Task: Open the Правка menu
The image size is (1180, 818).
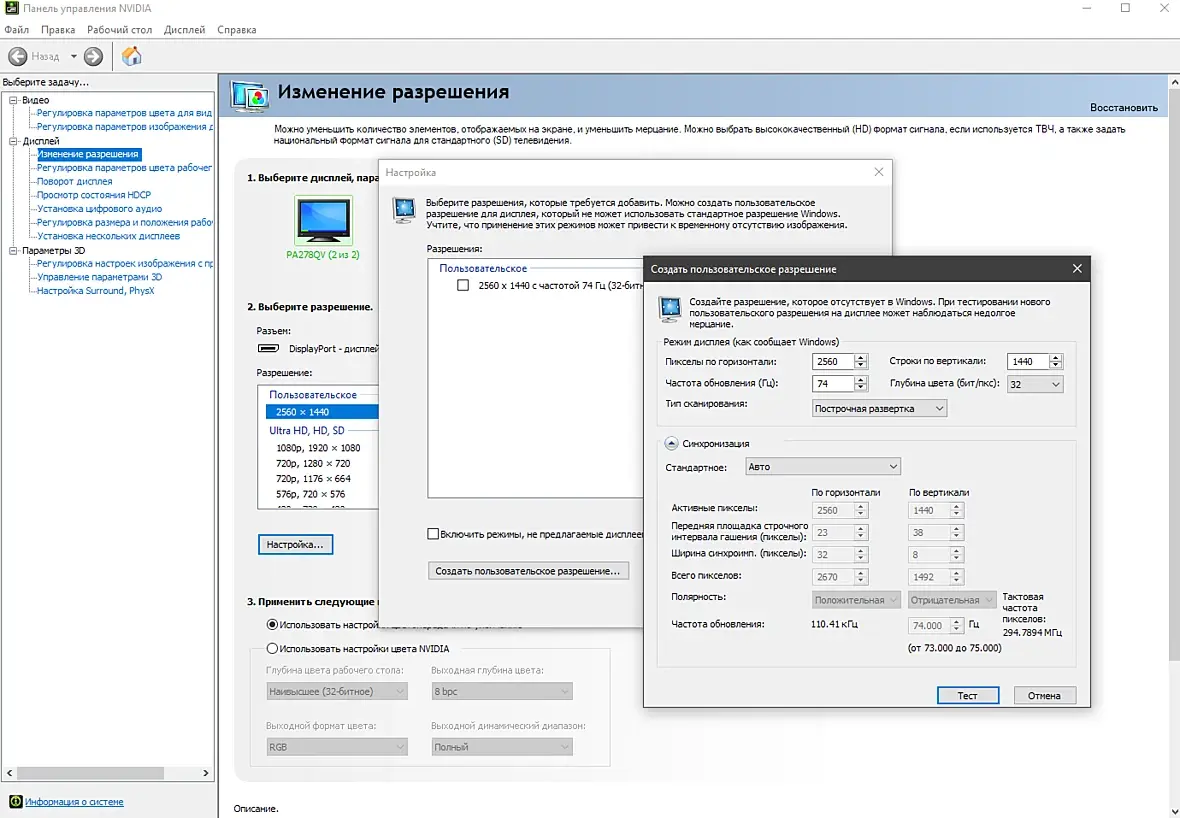Action: [58, 29]
